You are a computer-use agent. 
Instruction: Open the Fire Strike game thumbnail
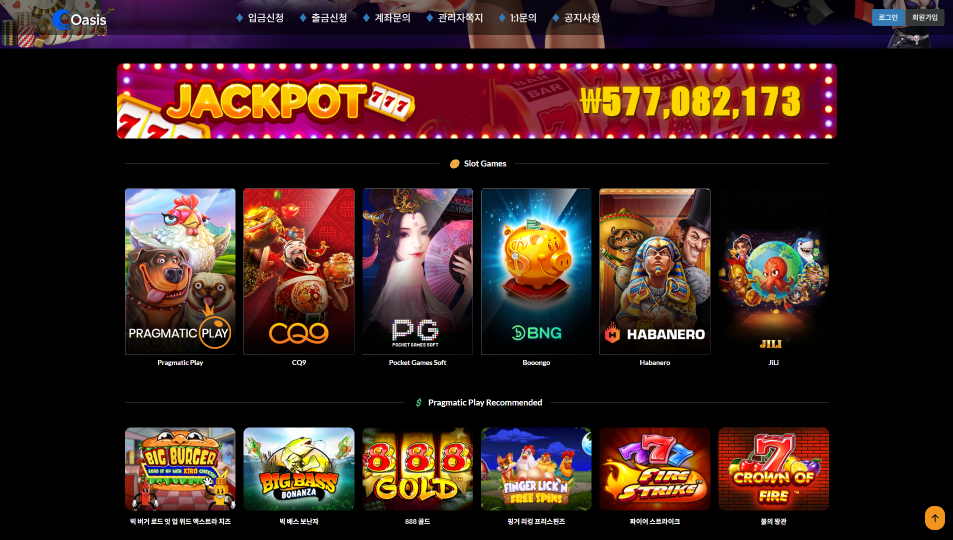click(x=655, y=469)
